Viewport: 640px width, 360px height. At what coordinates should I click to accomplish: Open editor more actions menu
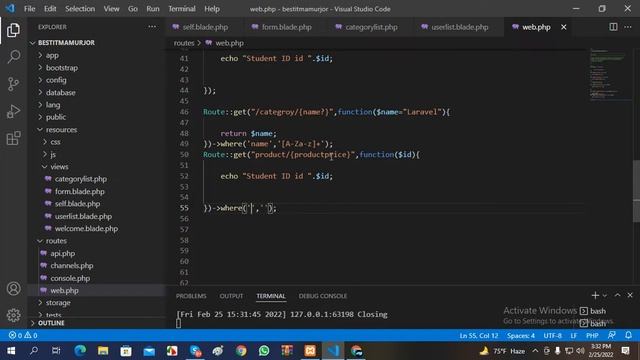[628, 27]
